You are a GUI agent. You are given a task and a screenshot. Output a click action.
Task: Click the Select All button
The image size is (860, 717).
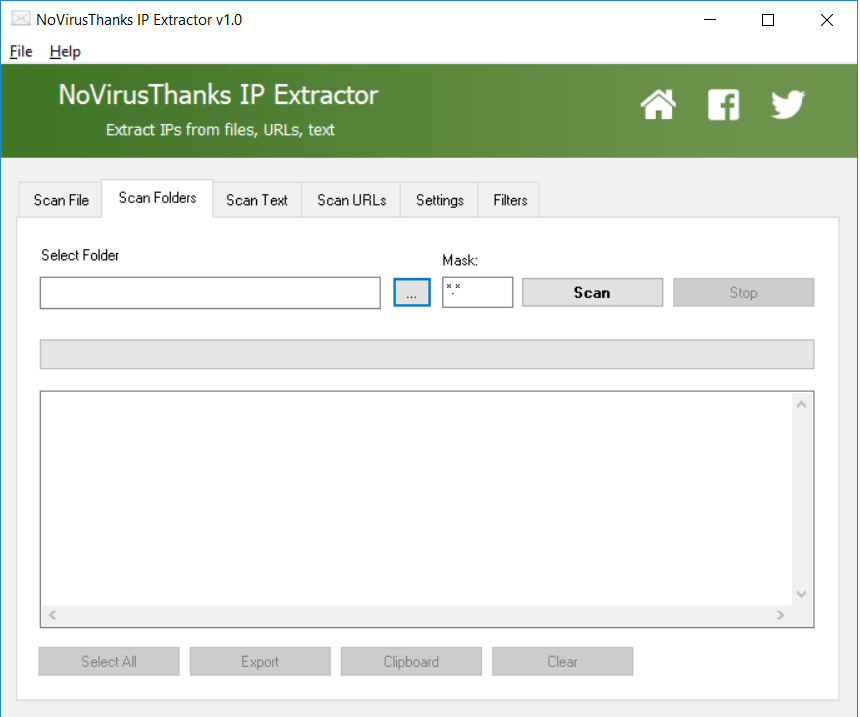109,662
